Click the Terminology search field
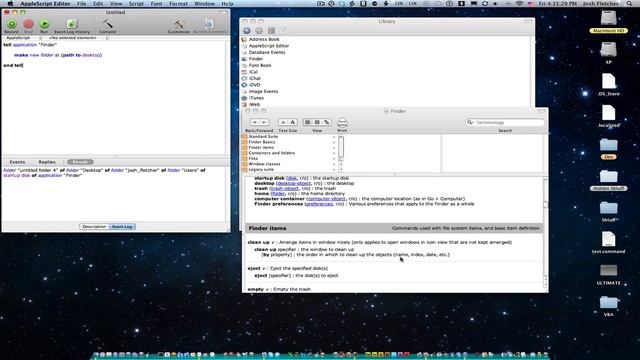 (x=505, y=122)
